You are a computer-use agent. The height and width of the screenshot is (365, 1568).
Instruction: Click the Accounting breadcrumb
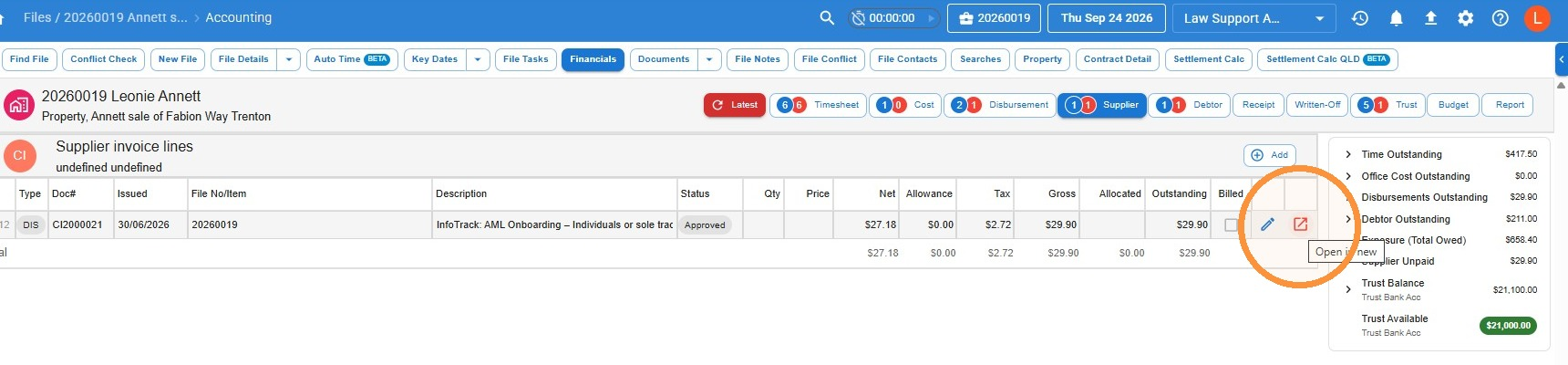[239, 17]
